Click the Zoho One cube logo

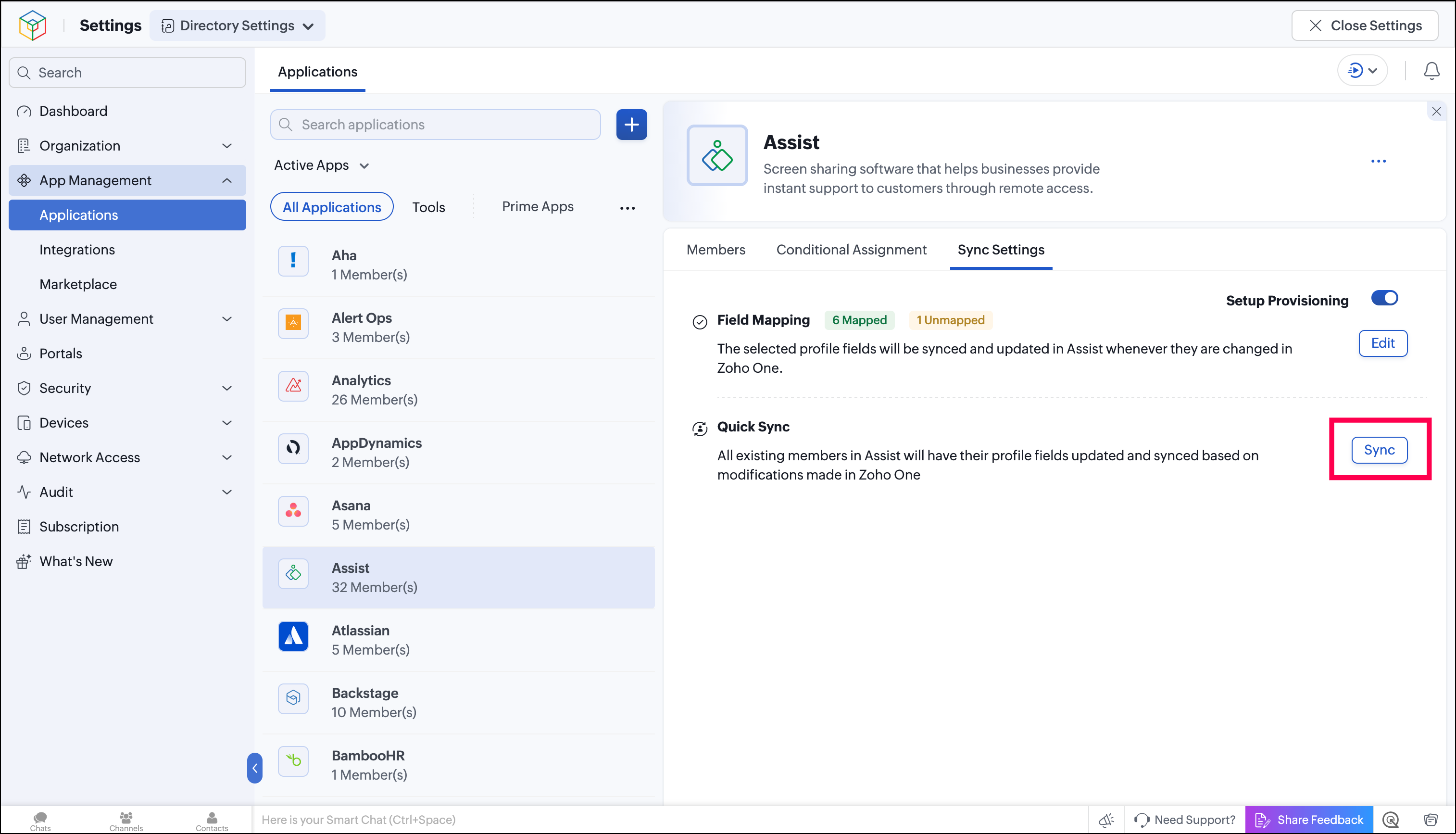point(33,25)
